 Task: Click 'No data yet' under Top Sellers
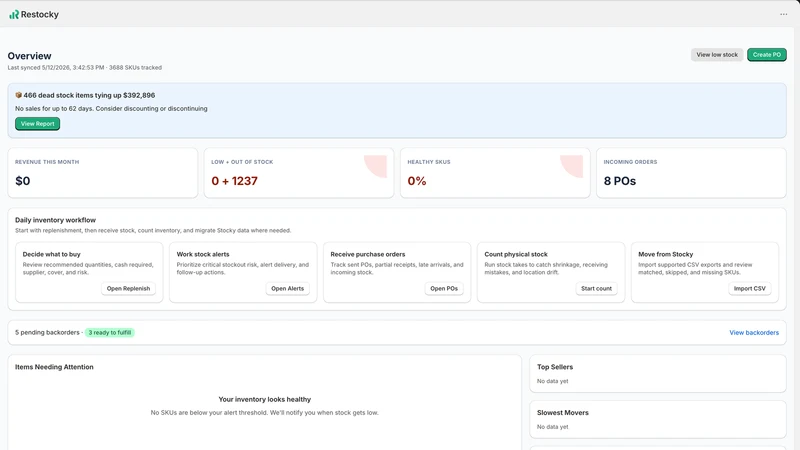coord(552,381)
